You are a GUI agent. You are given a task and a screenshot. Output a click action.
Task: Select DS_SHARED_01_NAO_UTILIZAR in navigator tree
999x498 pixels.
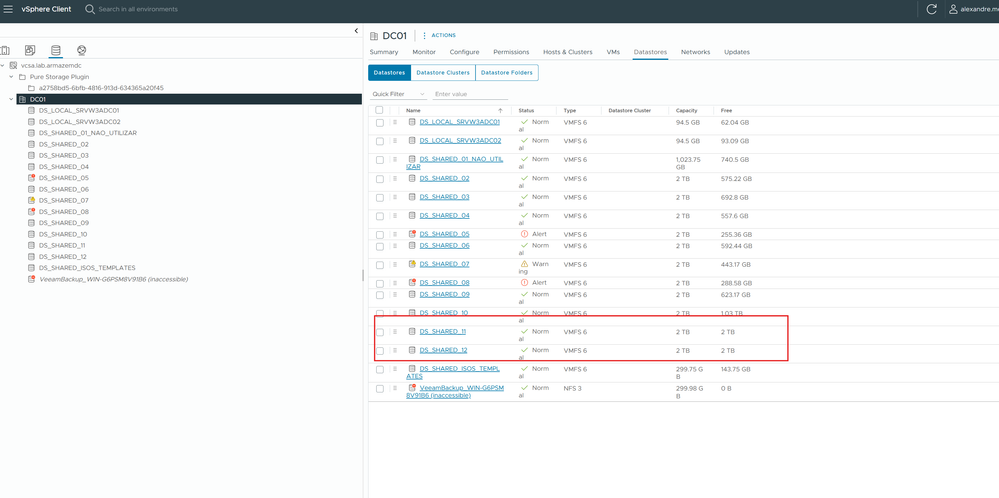click(88, 133)
